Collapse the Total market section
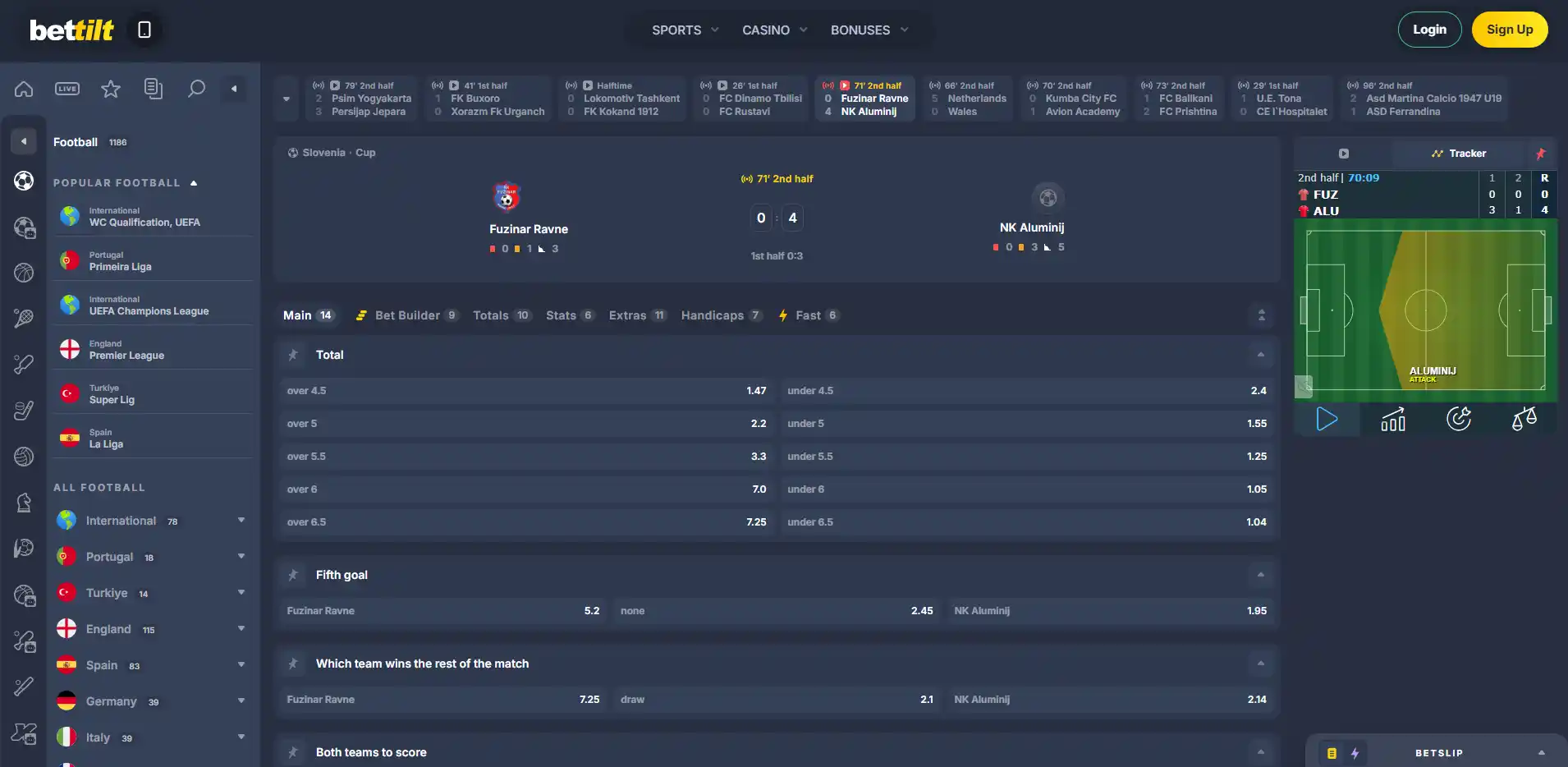This screenshot has height=767, width=1568. tap(1261, 355)
